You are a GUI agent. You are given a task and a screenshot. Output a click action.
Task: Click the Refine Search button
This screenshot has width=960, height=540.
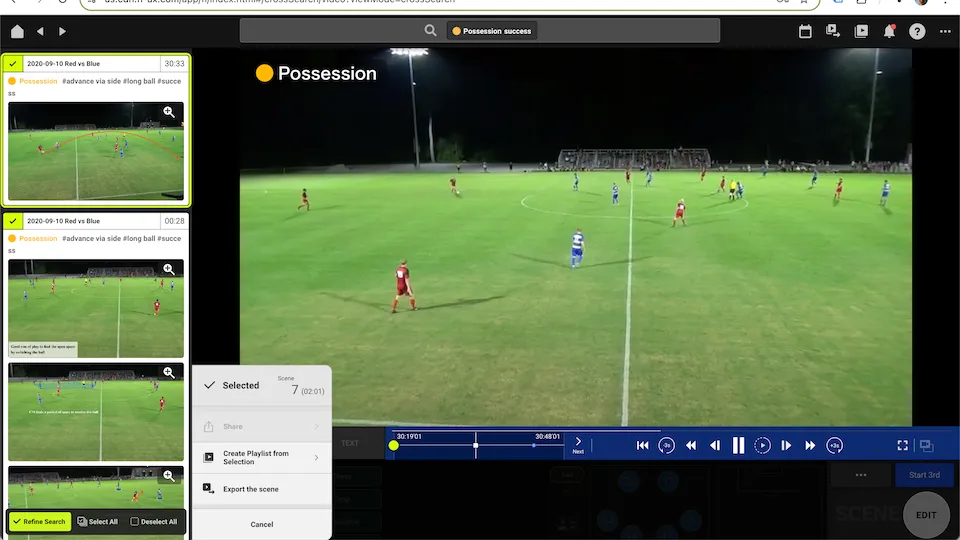[40, 522]
